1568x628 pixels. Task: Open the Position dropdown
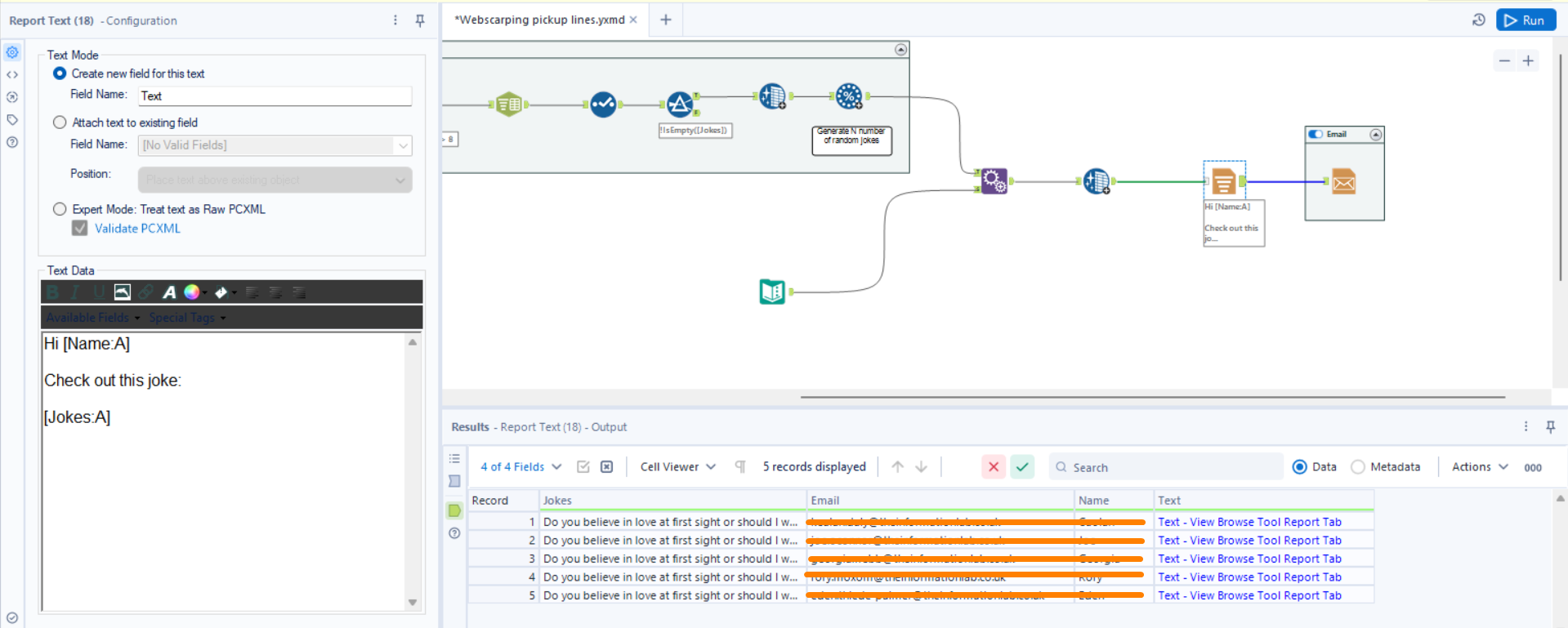point(275,180)
